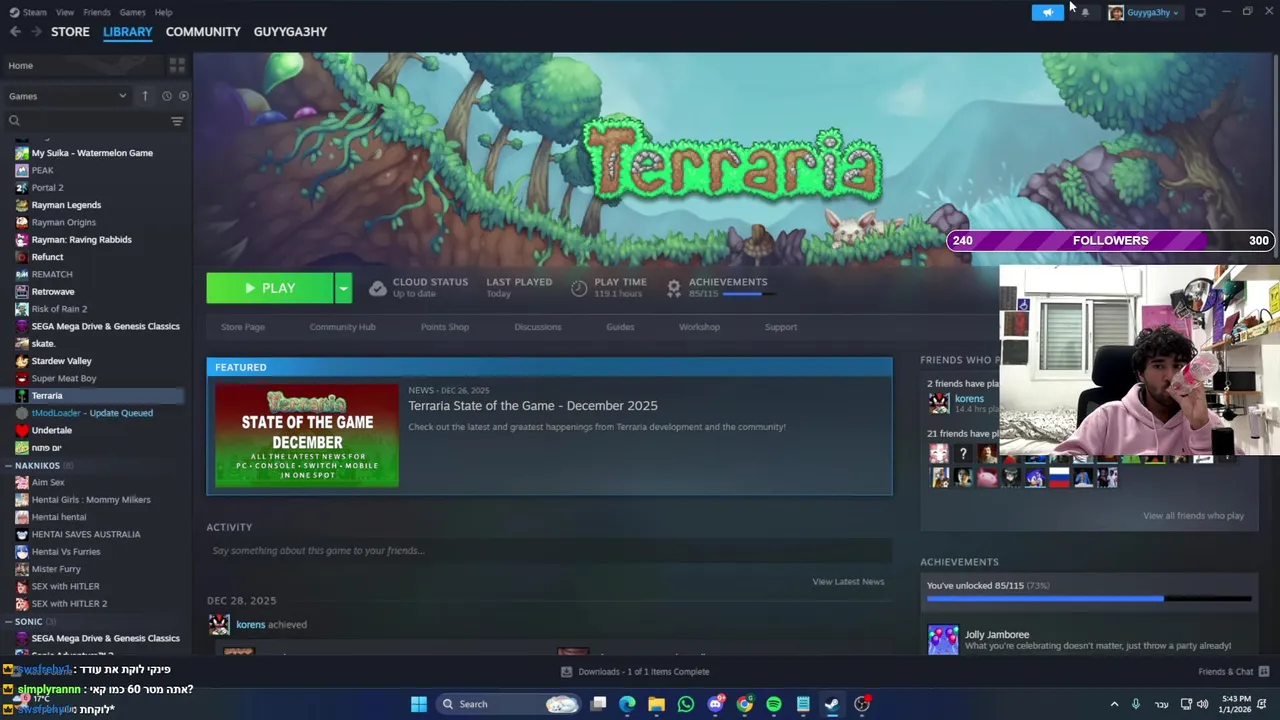Select the Undertale heart icon

click(x=22, y=430)
